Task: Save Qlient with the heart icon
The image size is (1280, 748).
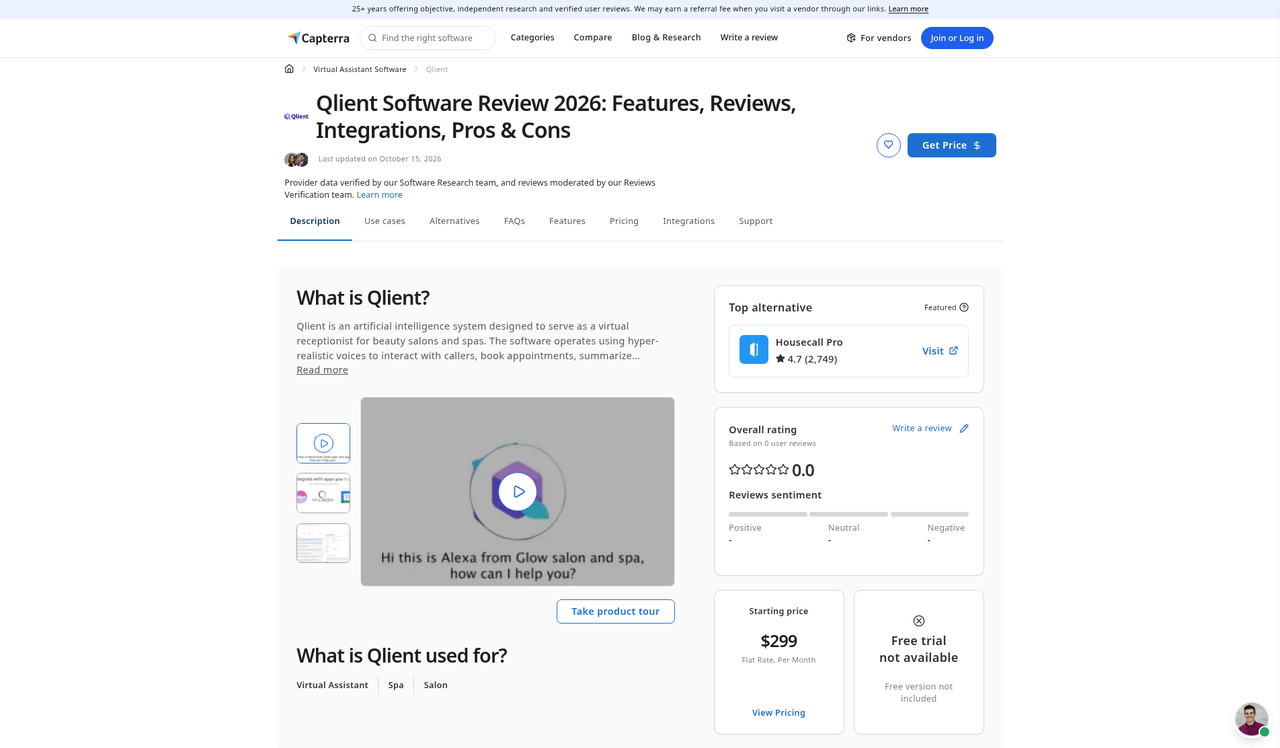Action: point(888,145)
